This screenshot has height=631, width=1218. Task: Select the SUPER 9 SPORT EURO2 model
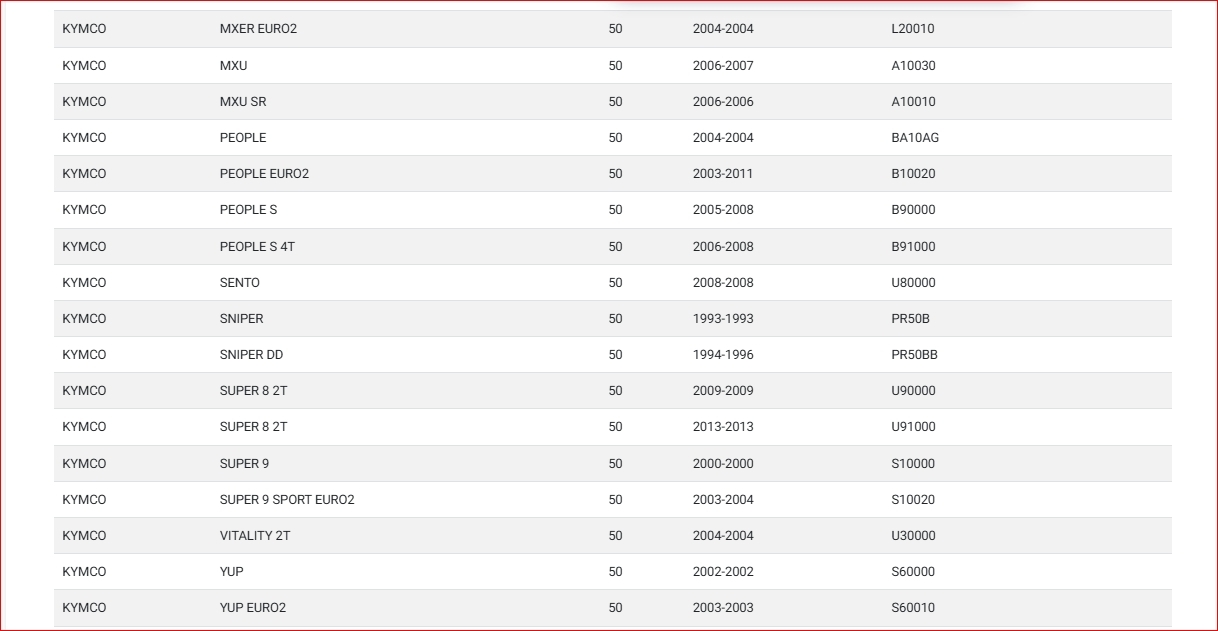tap(287, 500)
